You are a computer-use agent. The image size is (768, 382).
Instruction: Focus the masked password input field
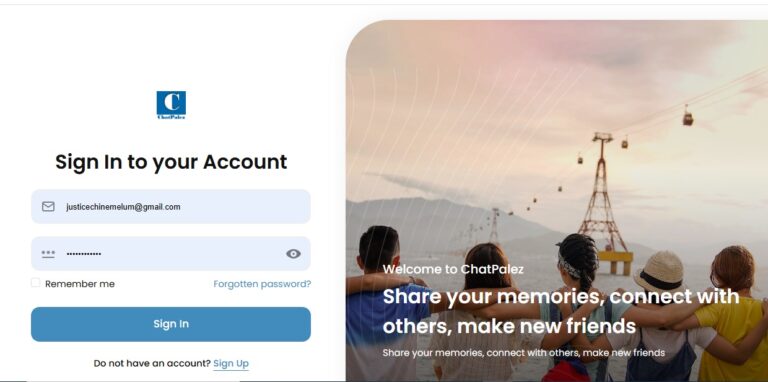pyautogui.click(x=171, y=254)
